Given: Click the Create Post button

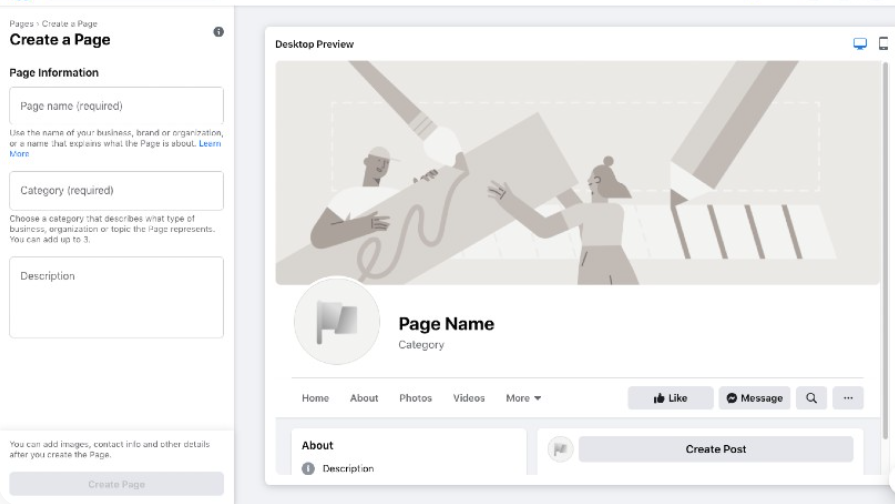Looking at the screenshot, I should (715, 449).
